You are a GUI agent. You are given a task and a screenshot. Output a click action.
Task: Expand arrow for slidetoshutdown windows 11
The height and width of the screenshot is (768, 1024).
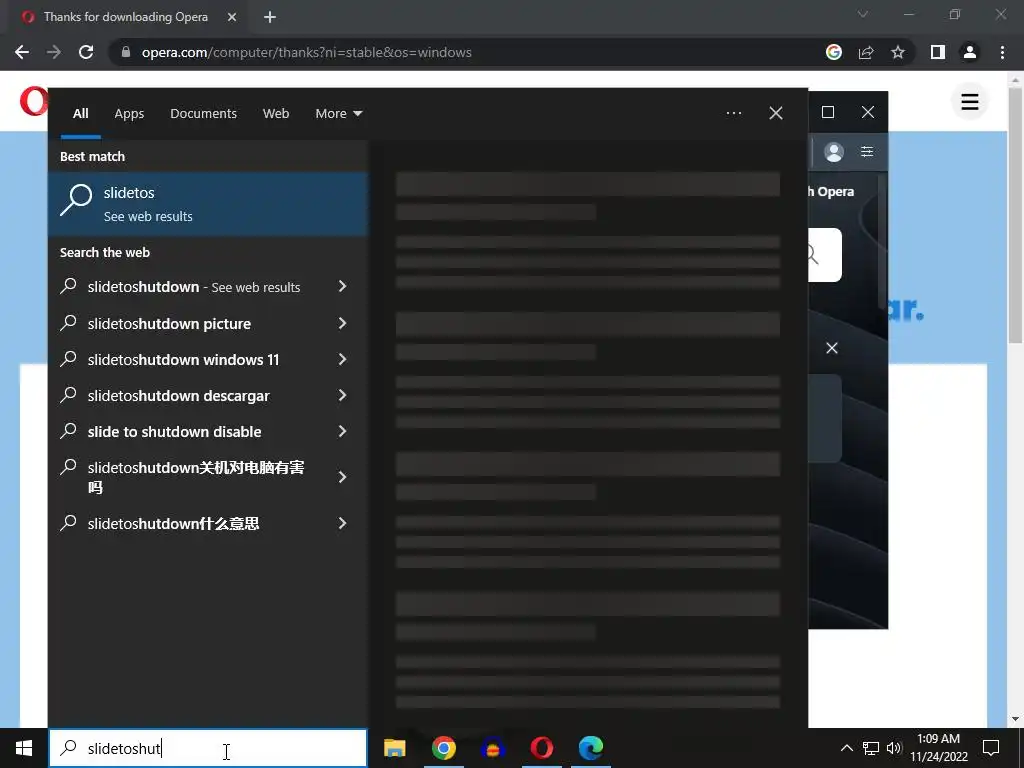coord(342,359)
